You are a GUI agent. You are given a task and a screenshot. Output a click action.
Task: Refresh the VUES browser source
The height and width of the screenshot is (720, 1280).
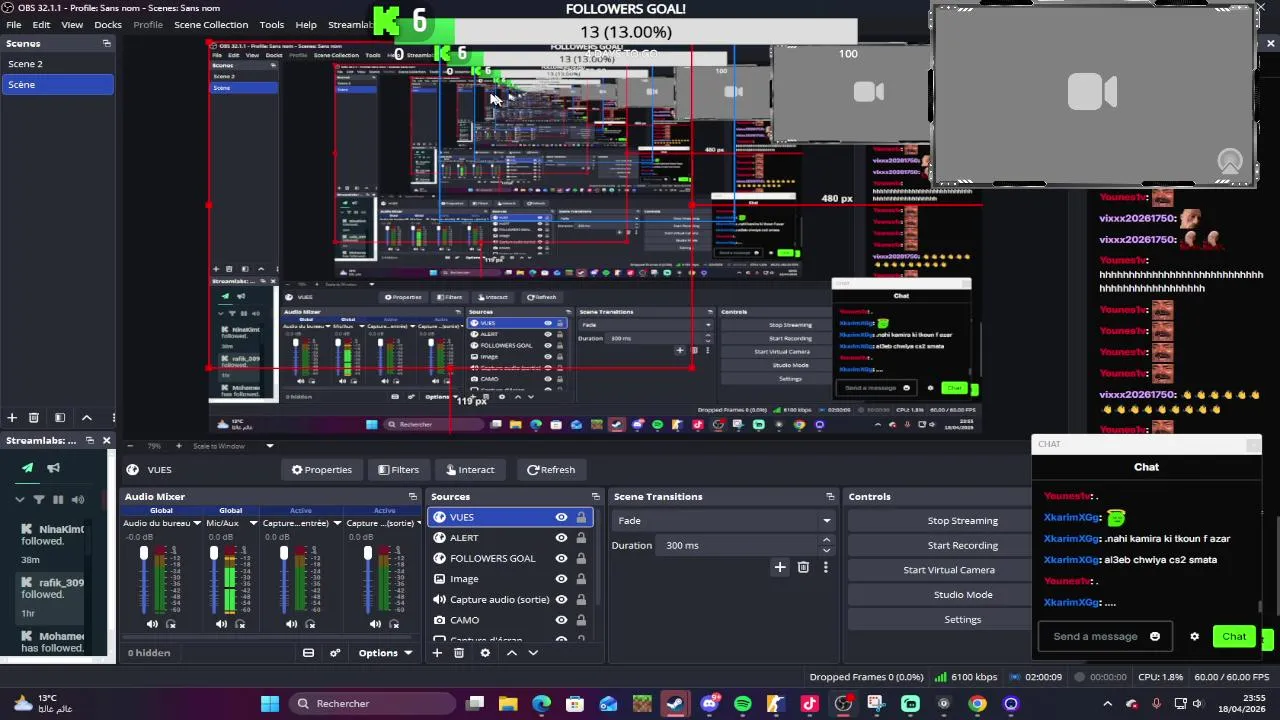pyautogui.click(x=551, y=469)
